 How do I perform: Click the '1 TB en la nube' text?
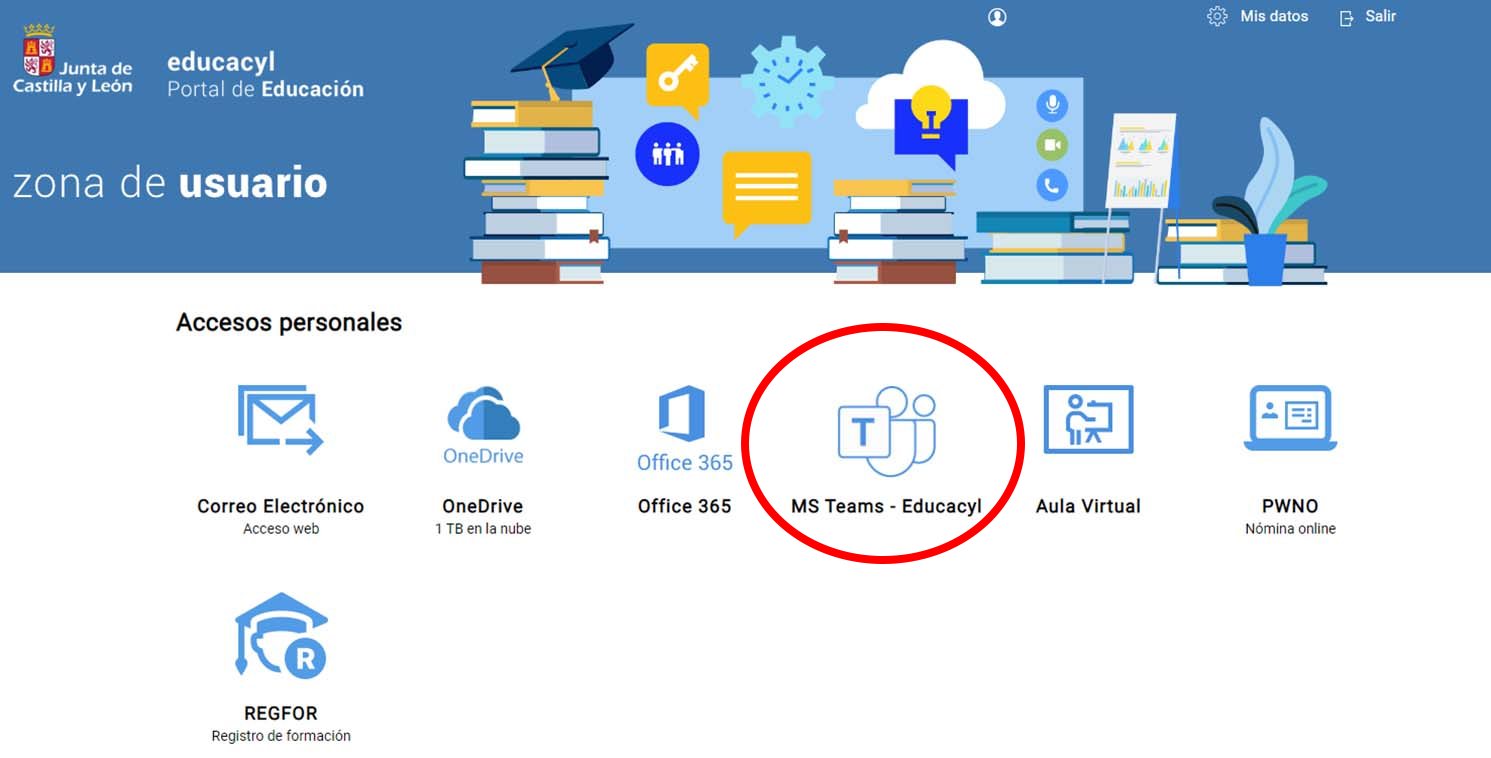483,528
